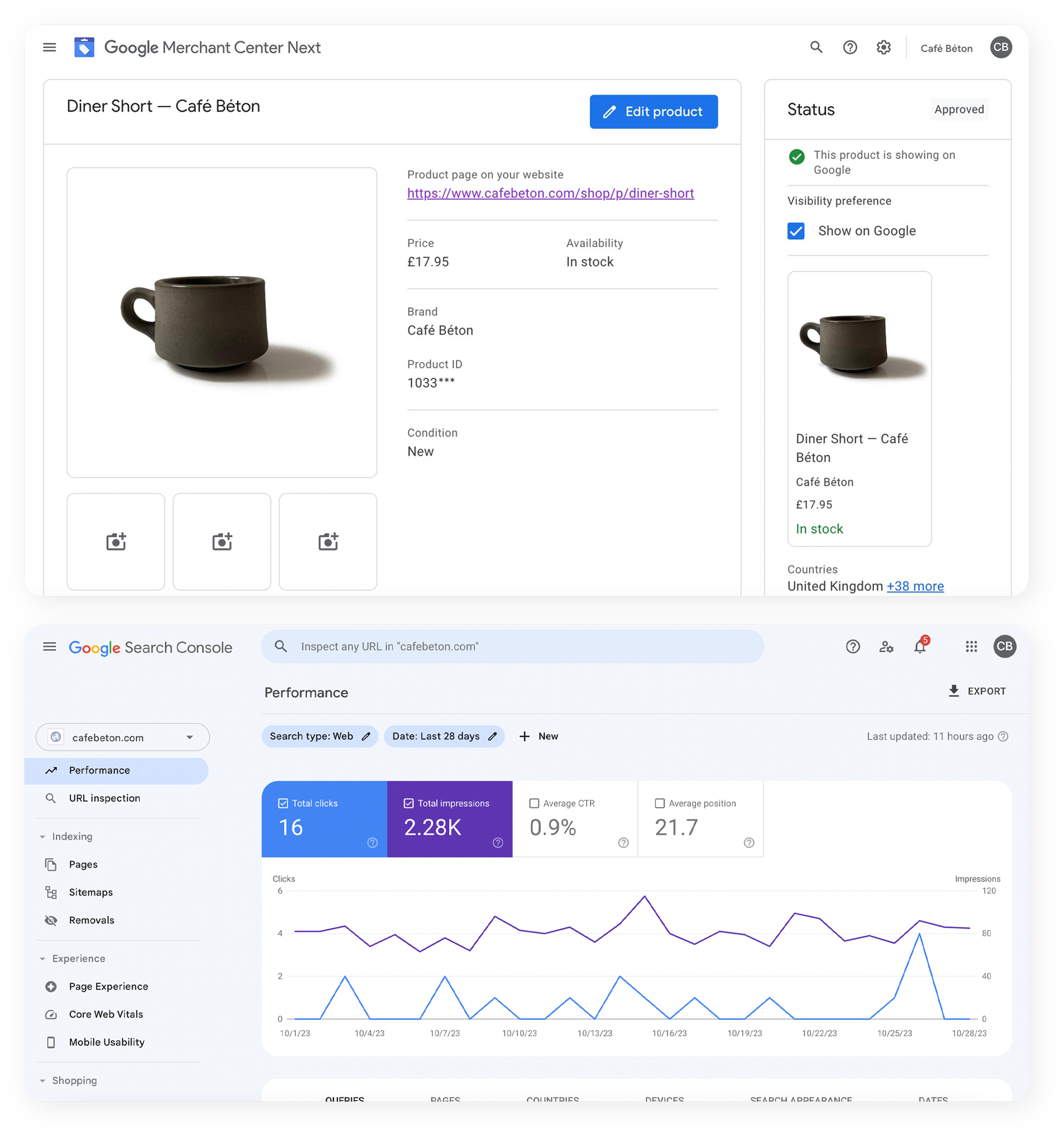Add image in second empty photo slot
This screenshot has height=1128, width=1064.
222,541
